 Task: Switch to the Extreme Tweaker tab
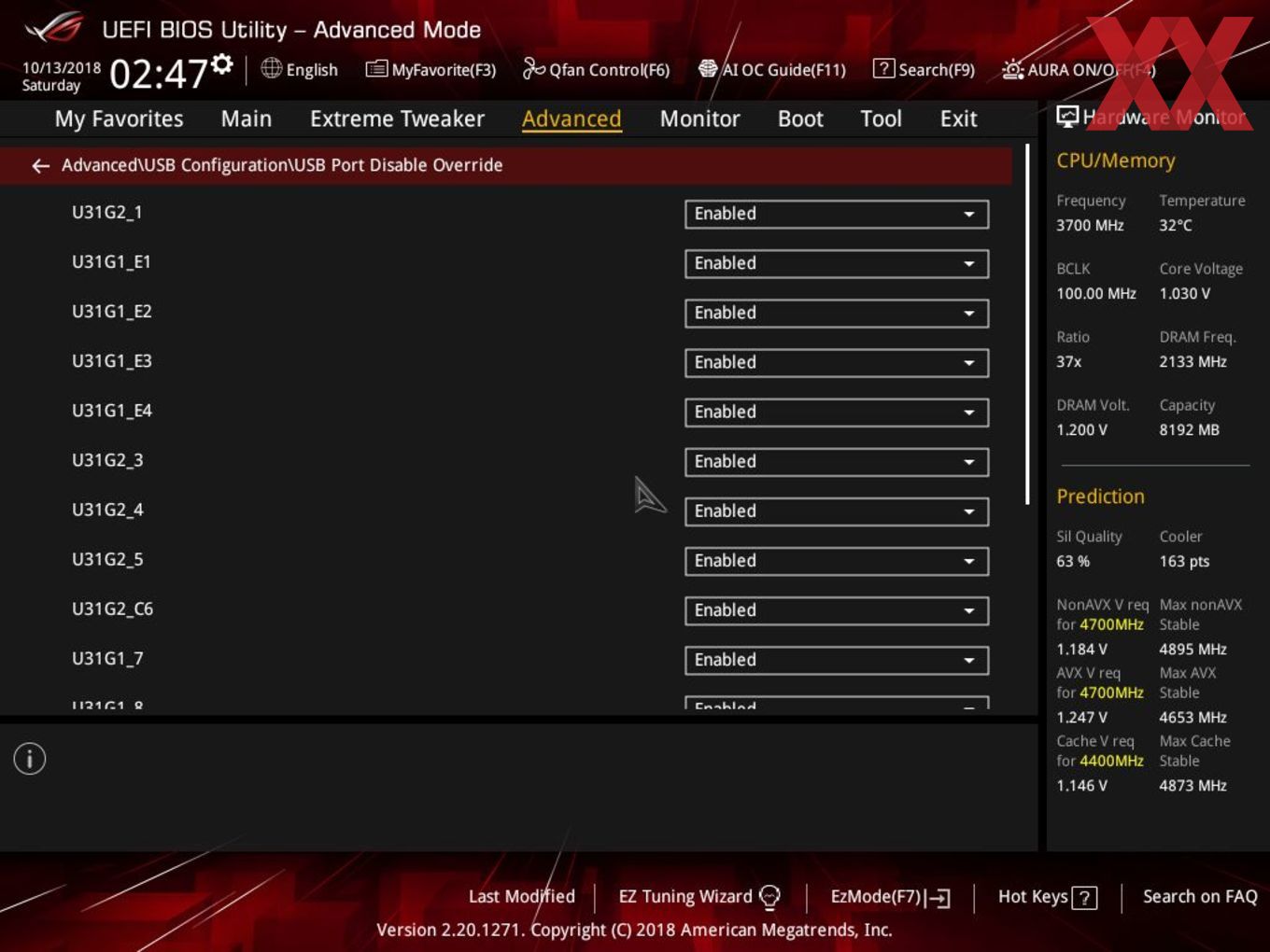click(x=397, y=119)
